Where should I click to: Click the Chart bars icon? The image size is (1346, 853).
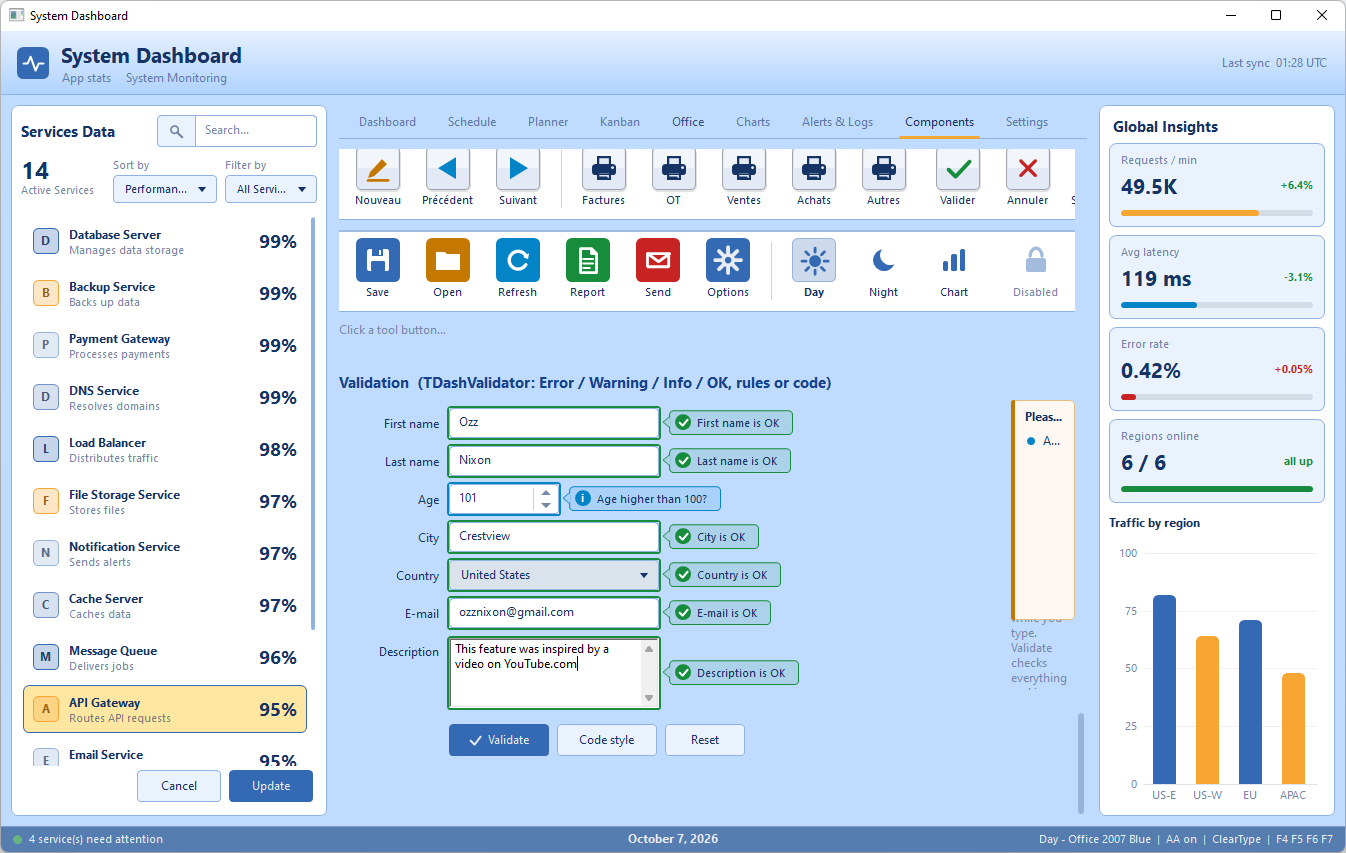954,260
